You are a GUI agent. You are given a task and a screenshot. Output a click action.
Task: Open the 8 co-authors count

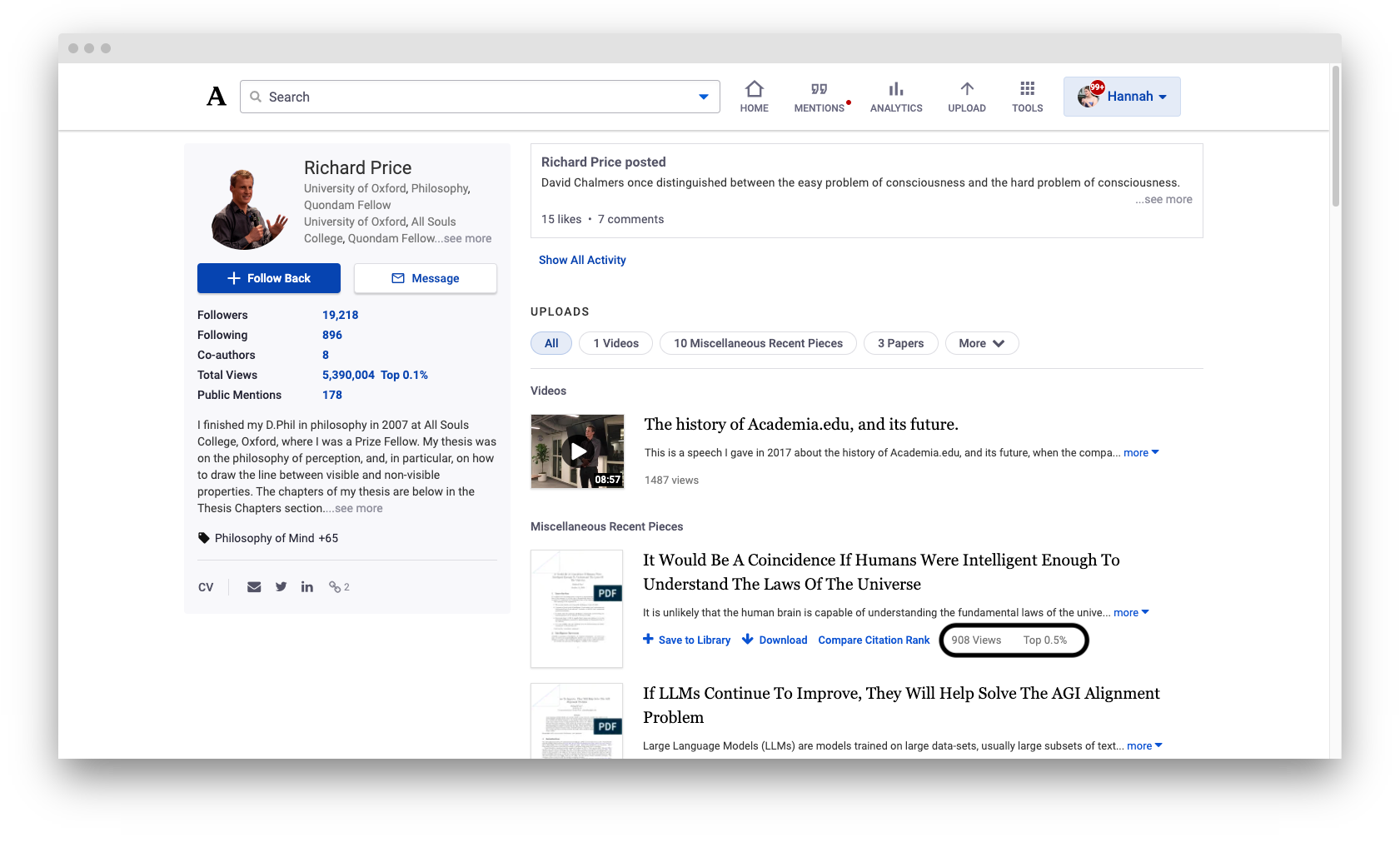[x=326, y=355]
